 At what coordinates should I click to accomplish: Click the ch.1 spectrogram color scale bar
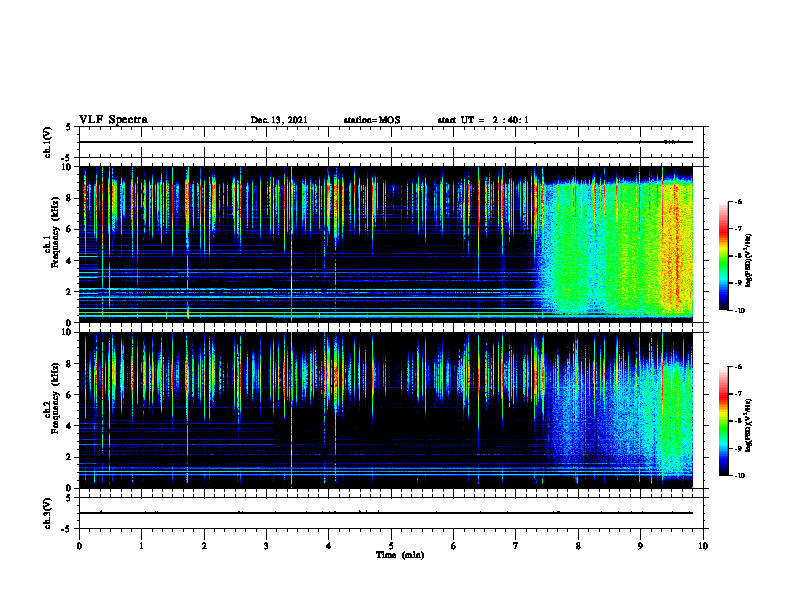click(724, 256)
